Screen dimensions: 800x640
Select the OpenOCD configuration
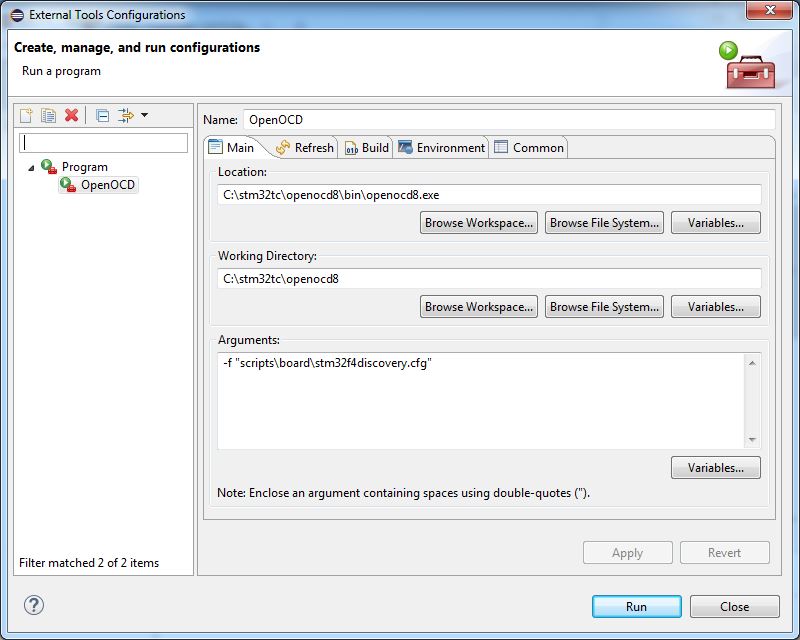point(98,185)
